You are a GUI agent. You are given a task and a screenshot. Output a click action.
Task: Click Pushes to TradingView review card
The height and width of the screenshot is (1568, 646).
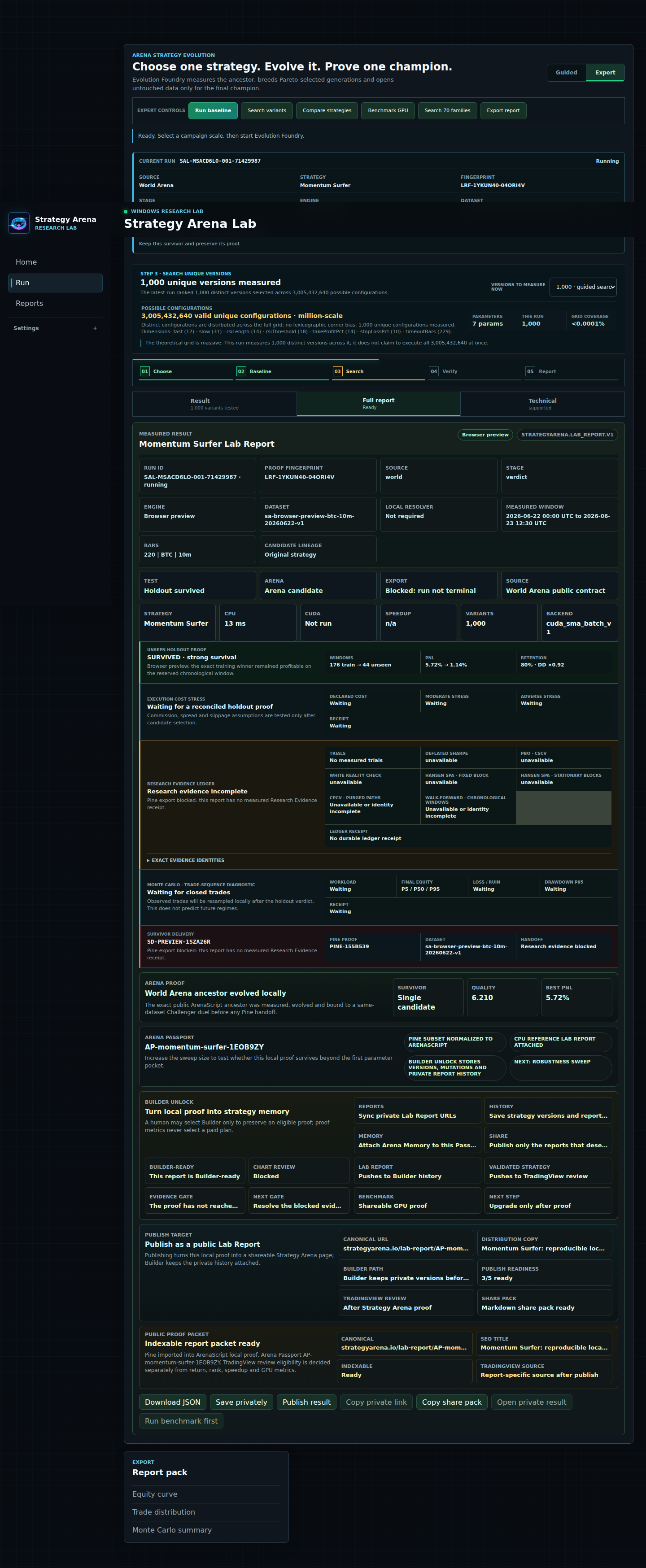coord(549,1171)
